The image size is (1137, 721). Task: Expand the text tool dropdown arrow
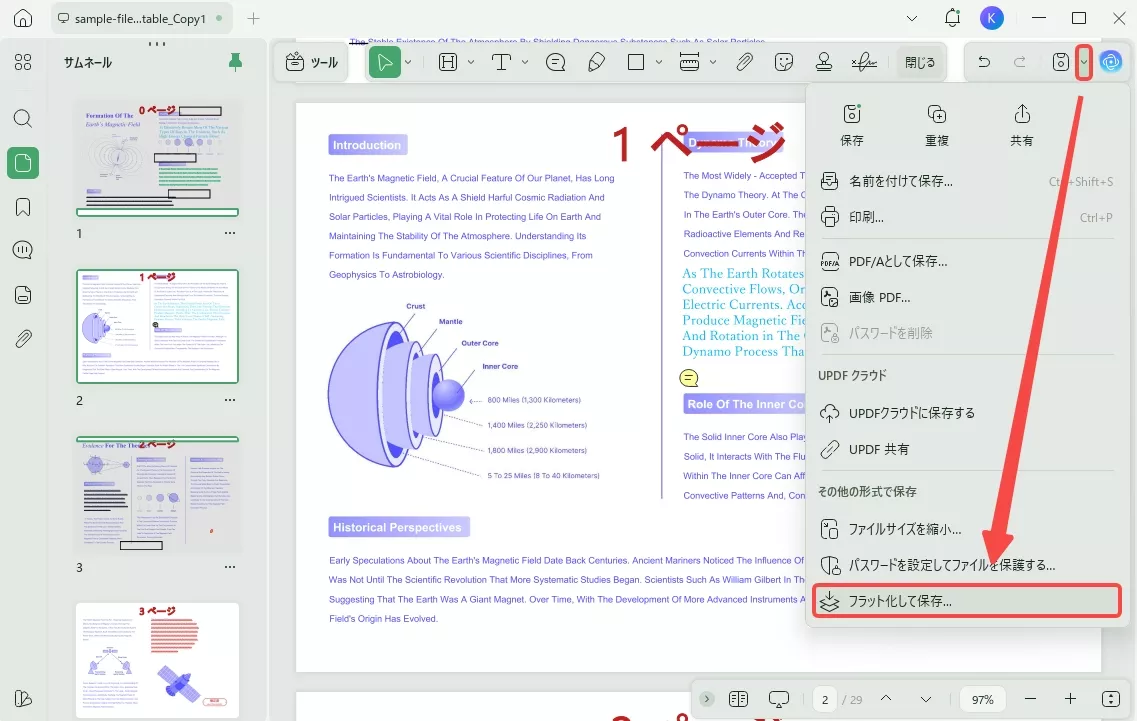[526, 62]
